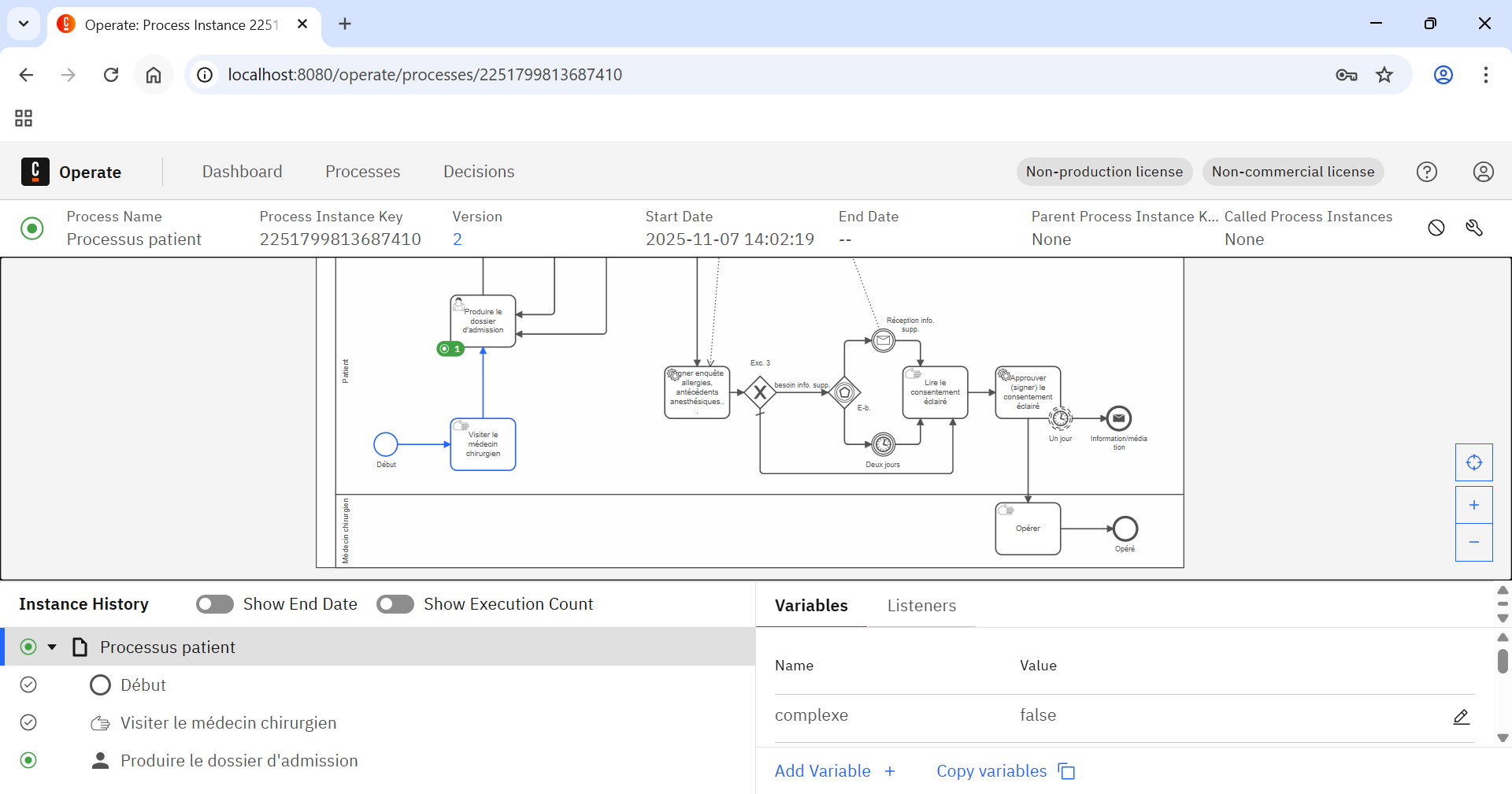Click the Copy variables button
1512x794 pixels.
pyautogui.click(x=1006, y=771)
